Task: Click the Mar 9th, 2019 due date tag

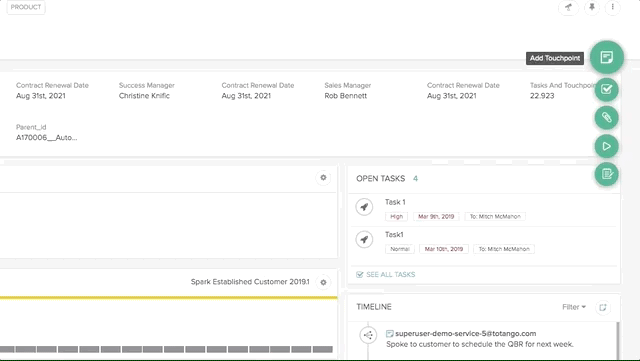Action: coord(436,216)
